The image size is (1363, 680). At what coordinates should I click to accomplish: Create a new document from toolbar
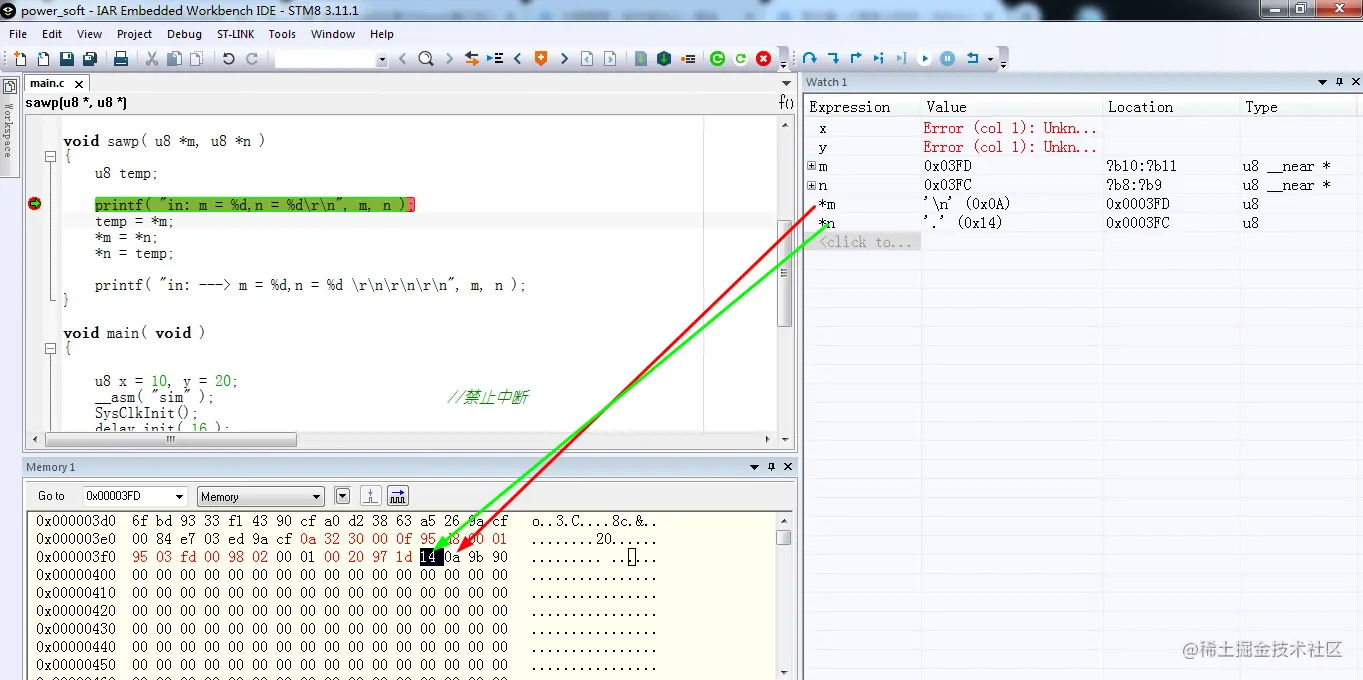[20, 59]
